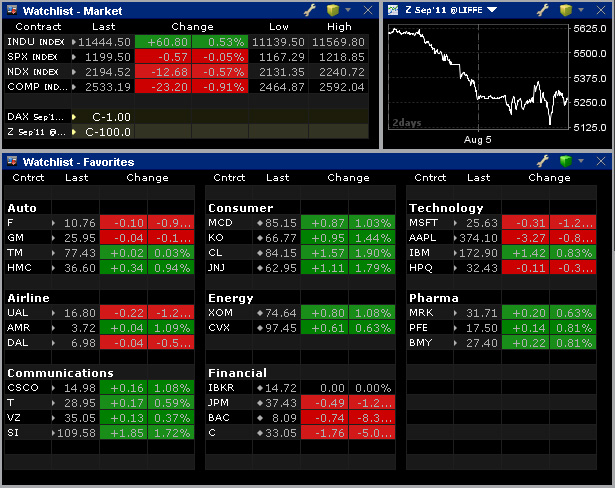
Task: Click yellow cube icon in chart window
Action: (566, 10)
